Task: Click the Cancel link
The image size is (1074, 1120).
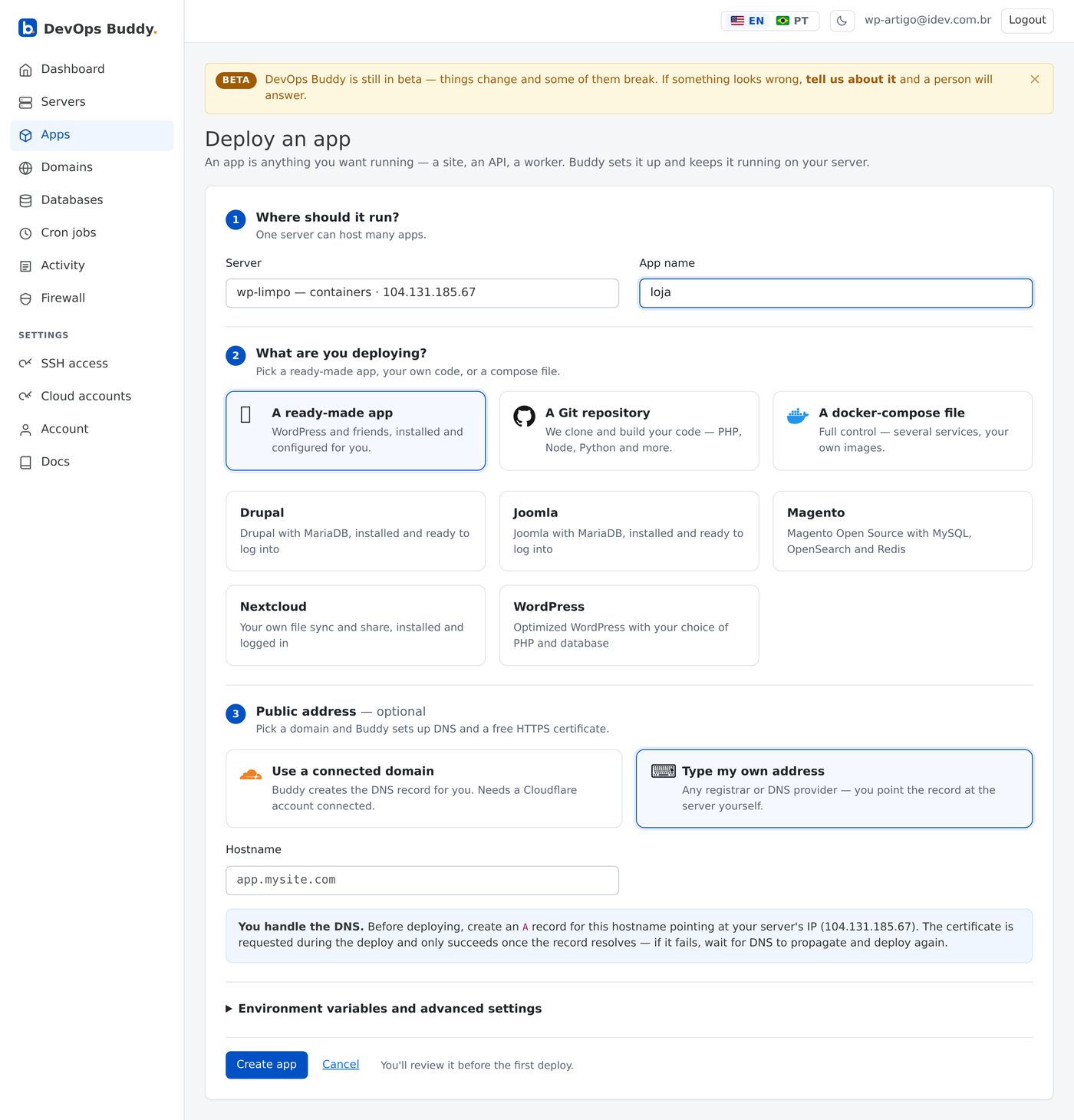Action: (341, 1064)
